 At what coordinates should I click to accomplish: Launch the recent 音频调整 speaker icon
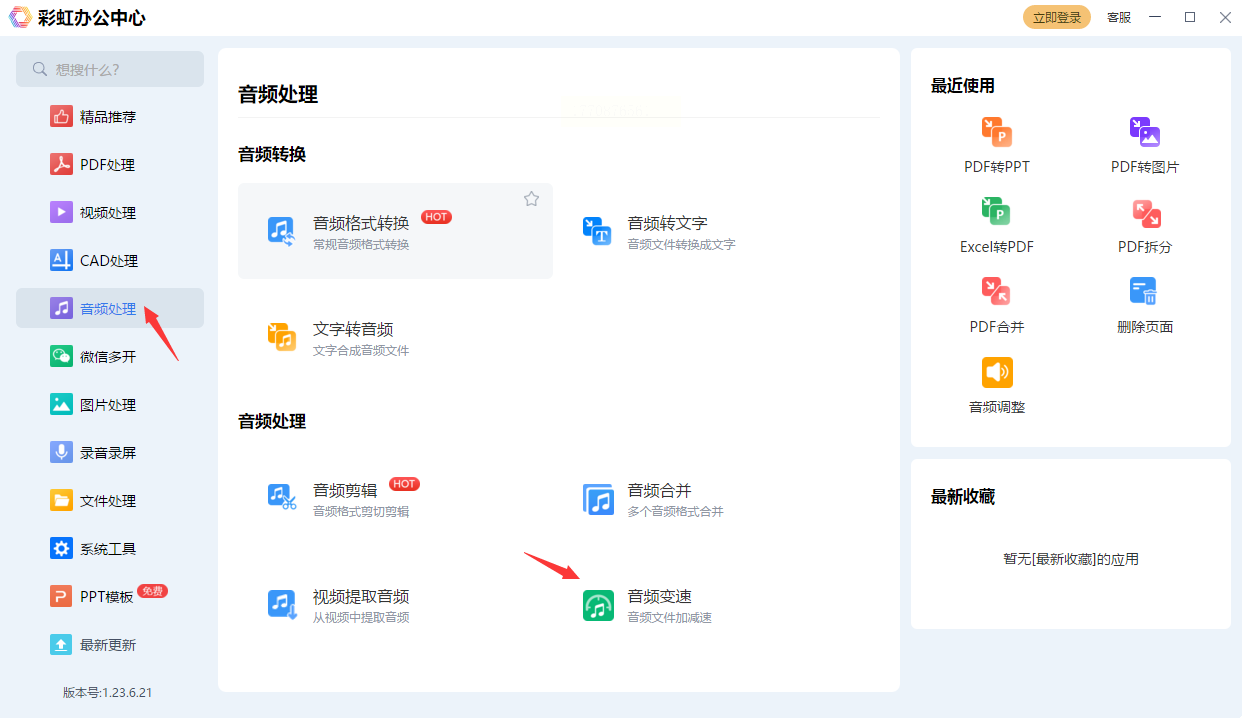click(x=997, y=372)
